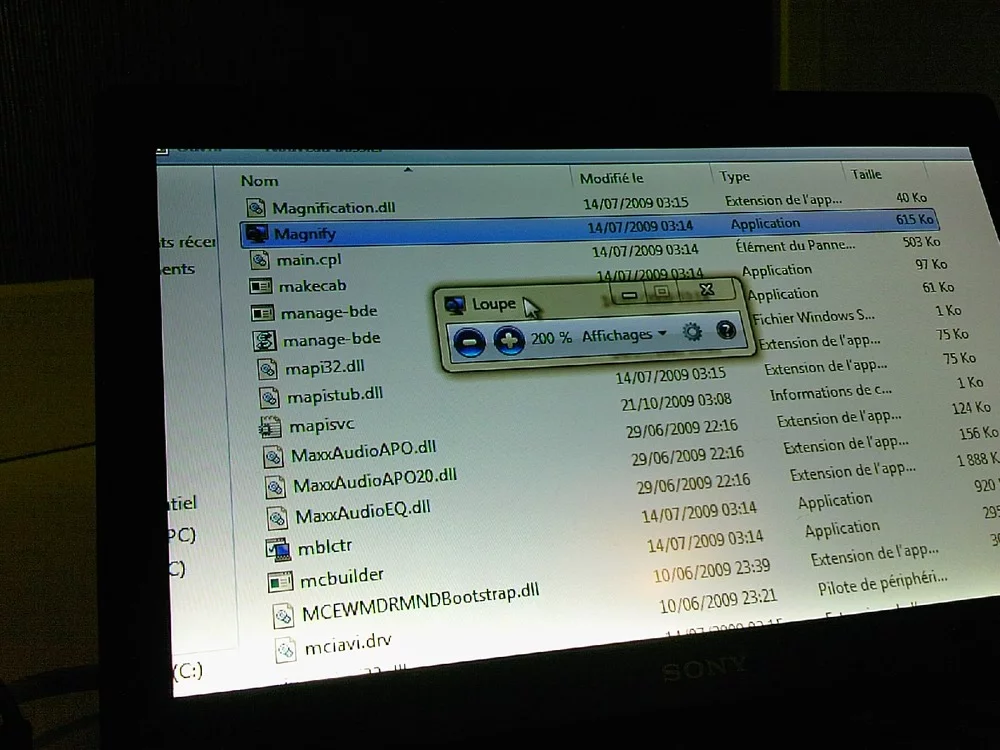This screenshot has width=1000, height=750.
Task: Select the makecab application icon
Action: (x=261, y=286)
